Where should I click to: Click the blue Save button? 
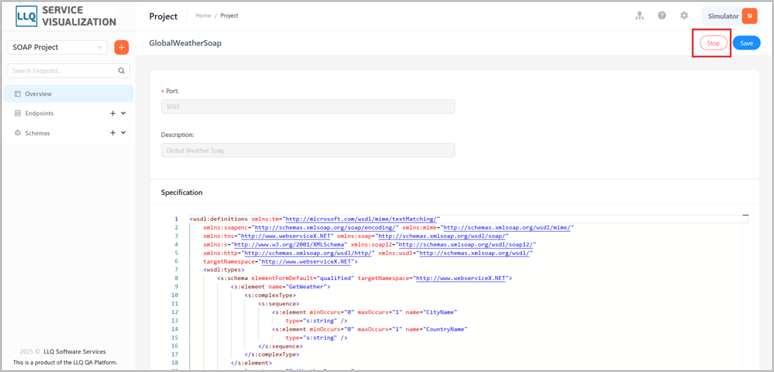click(746, 43)
